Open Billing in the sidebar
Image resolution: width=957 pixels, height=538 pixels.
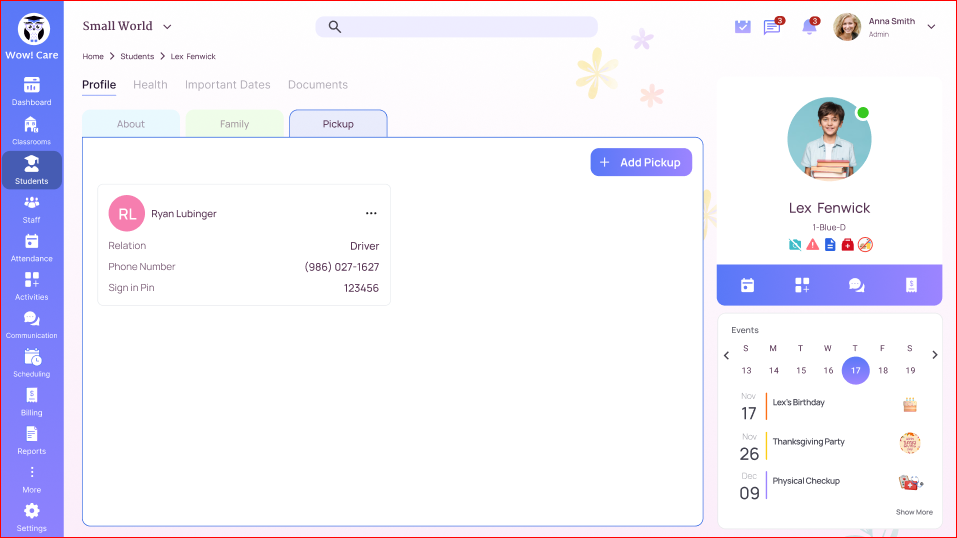[x=31, y=401]
